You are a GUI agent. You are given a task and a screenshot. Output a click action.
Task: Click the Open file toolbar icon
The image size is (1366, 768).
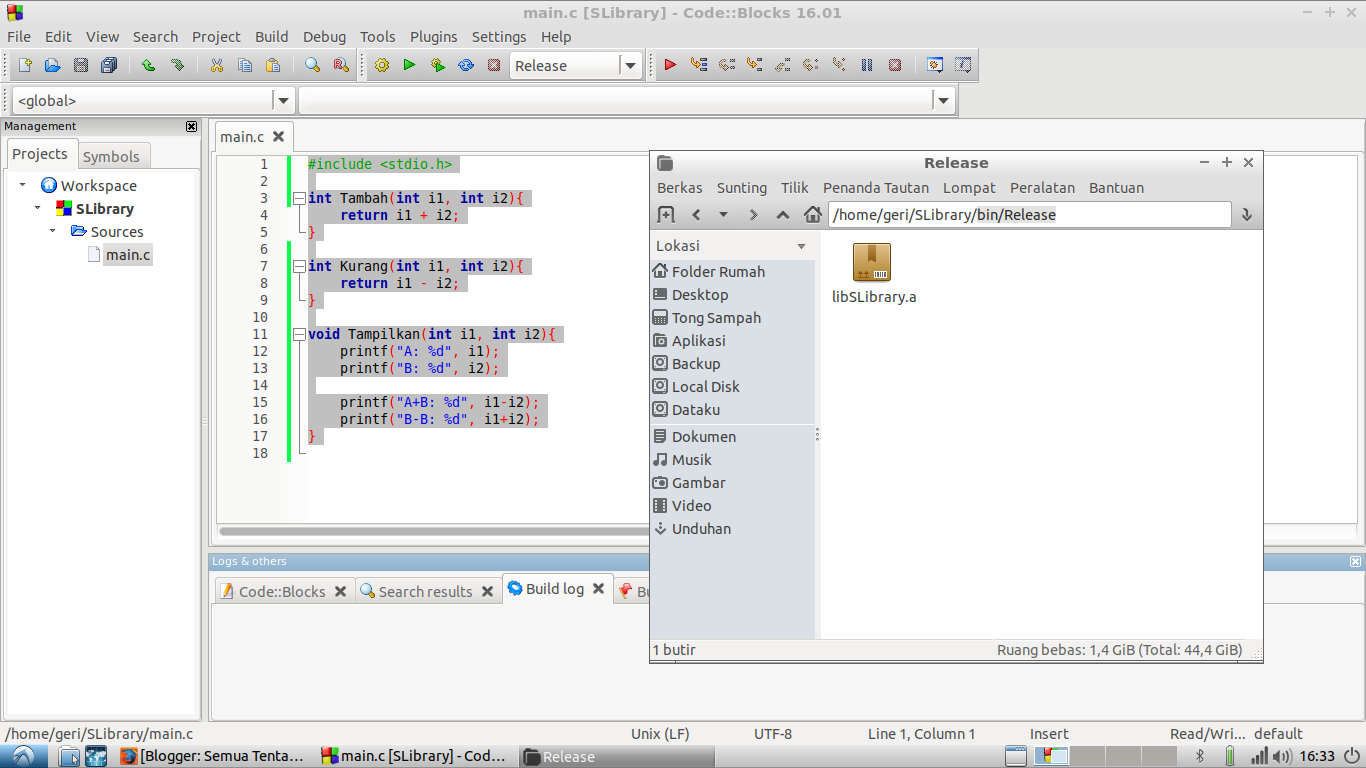click(x=52, y=65)
